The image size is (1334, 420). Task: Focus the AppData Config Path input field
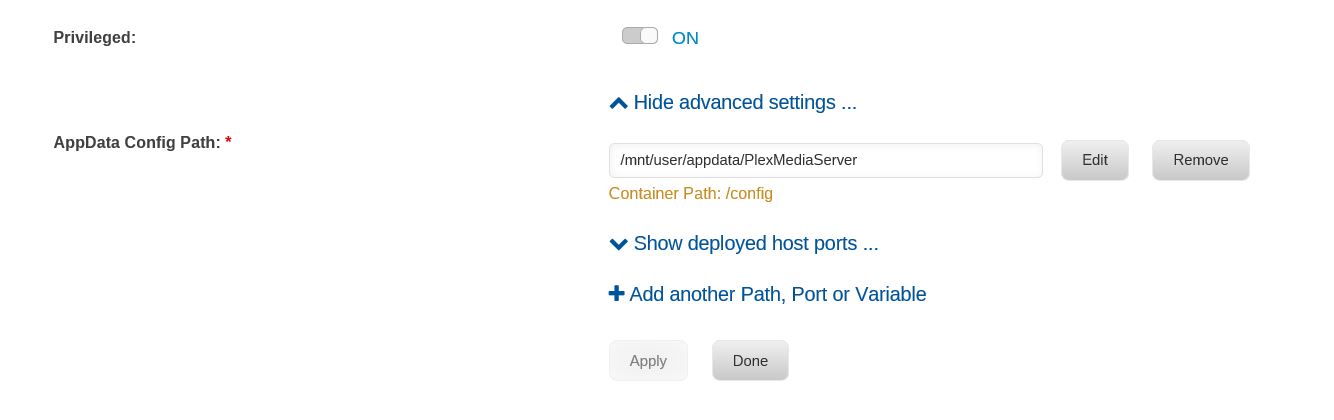coord(826,160)
